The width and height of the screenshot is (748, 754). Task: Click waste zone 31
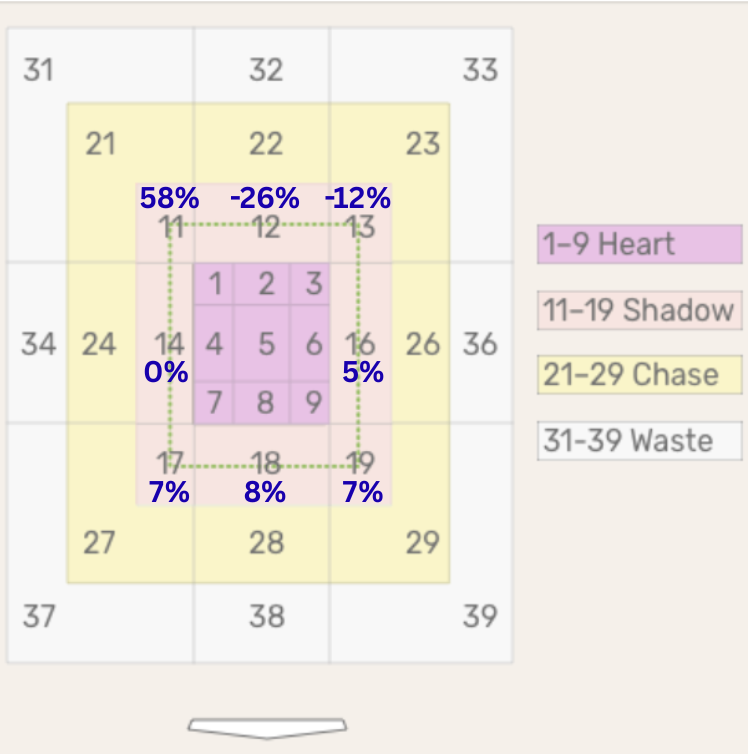[x=38, y=70]
